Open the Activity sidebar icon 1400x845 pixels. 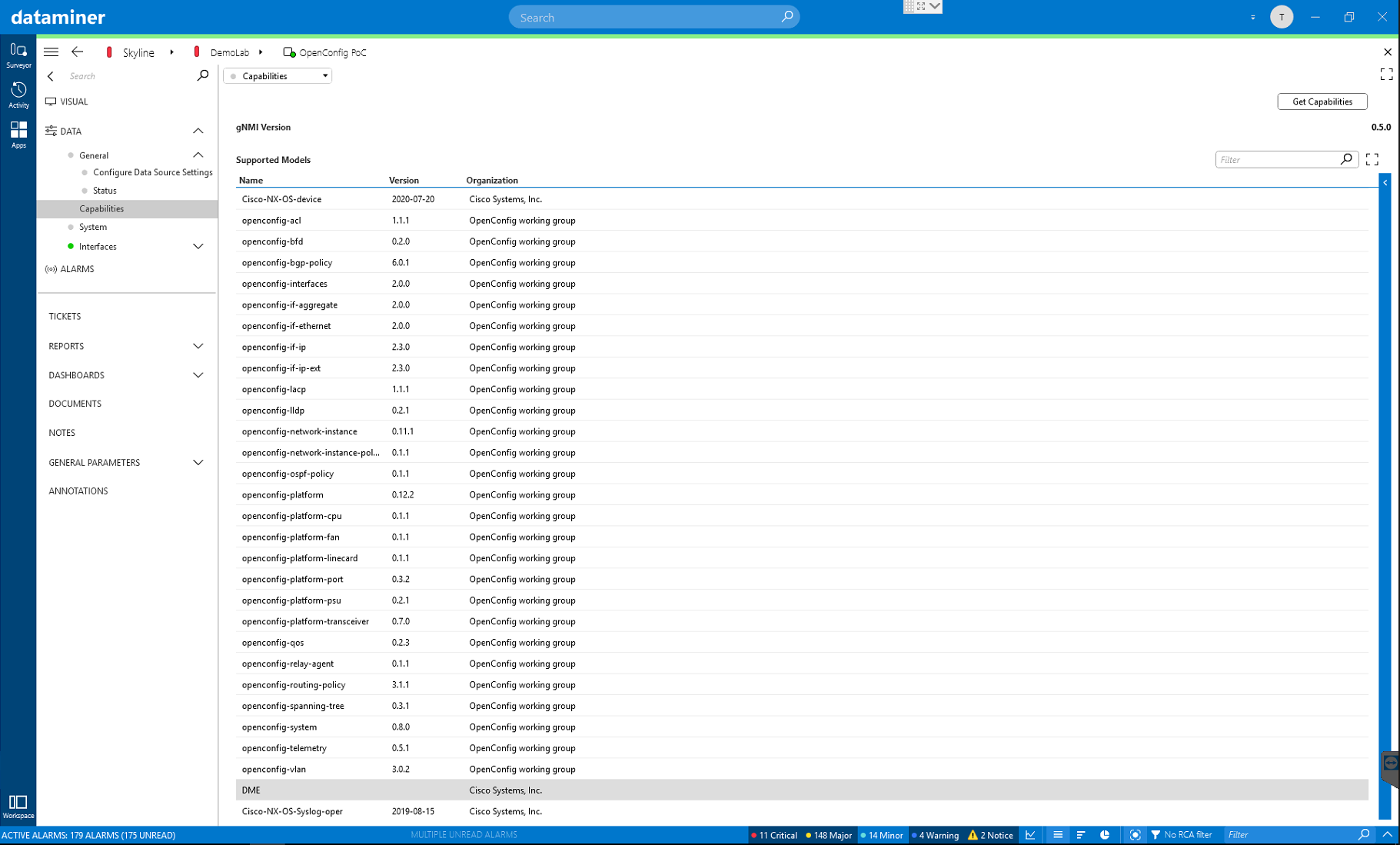click(18, 95)
